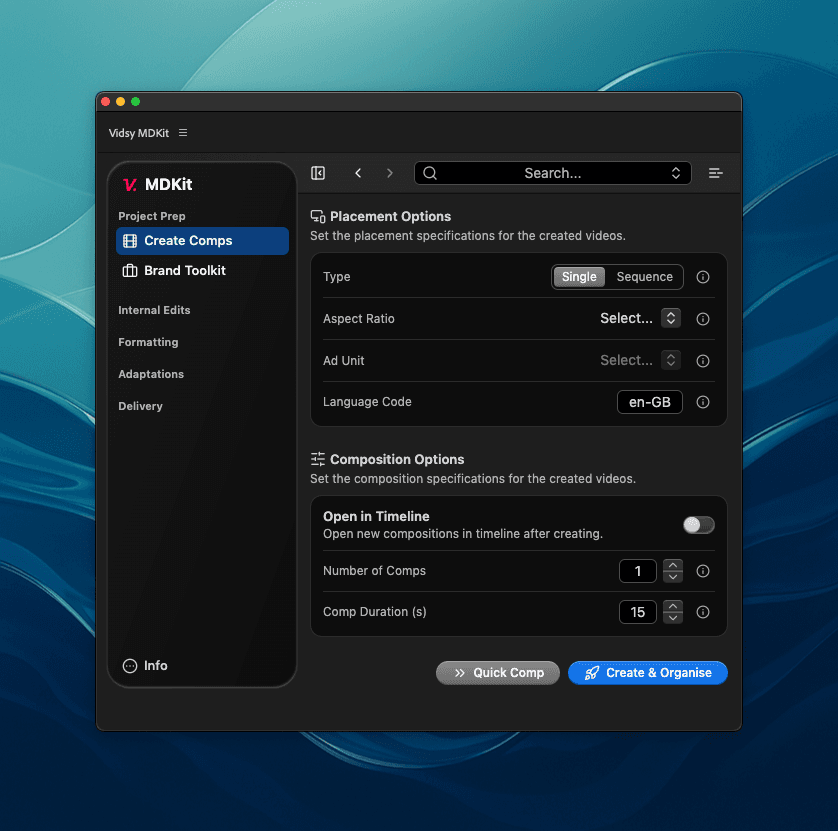
Task: Show info for Aspect Ratio
Action: point(703,319)
